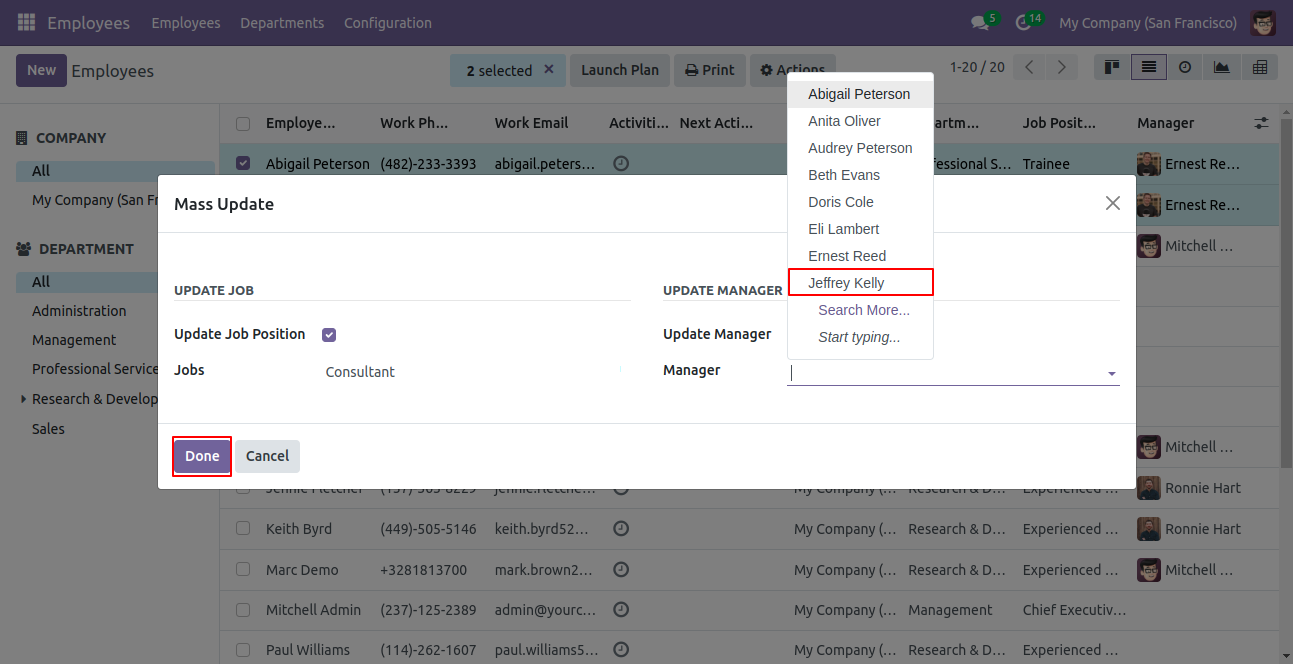Image resolution: width=1293 pixels, height=664 pixels.
Task: Open the Manager dropdown arrow
Action: [1111, 374]
